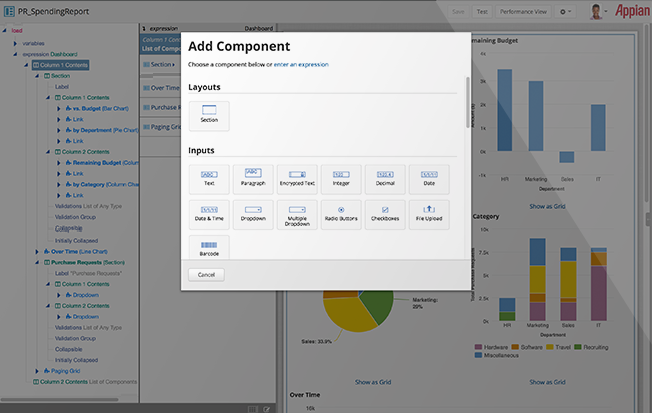The height and width of the screenshot is (413, 652).
Task: Click the Recruiting legend swatch
Action: (578, 347)
